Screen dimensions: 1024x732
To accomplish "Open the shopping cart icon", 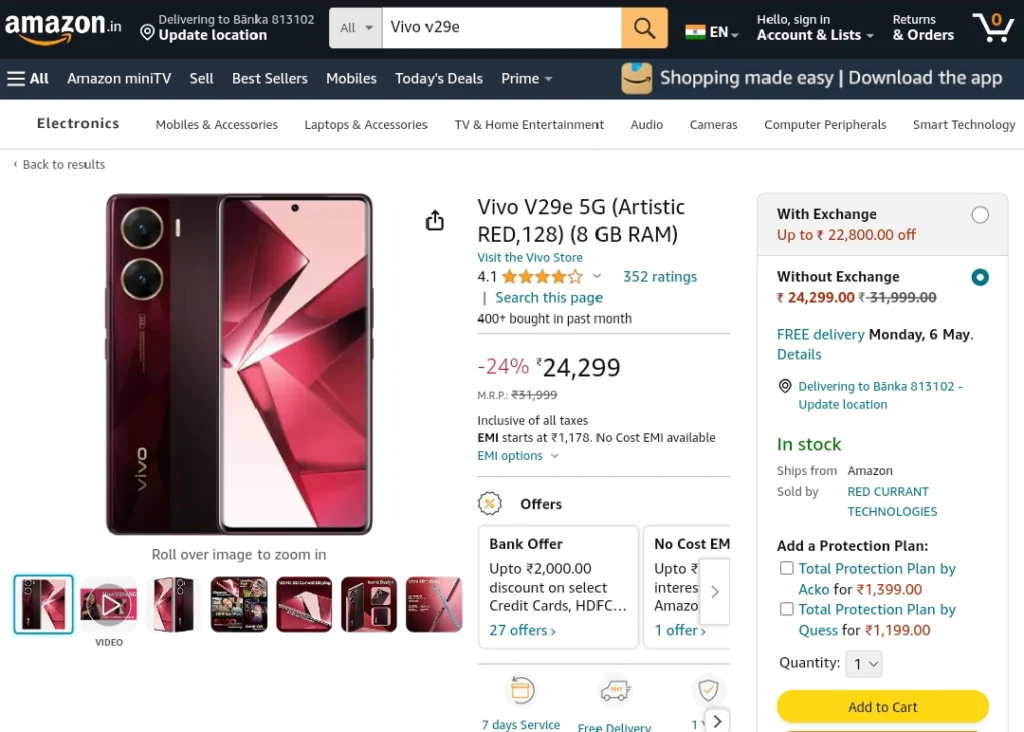I will pos(993,27).
